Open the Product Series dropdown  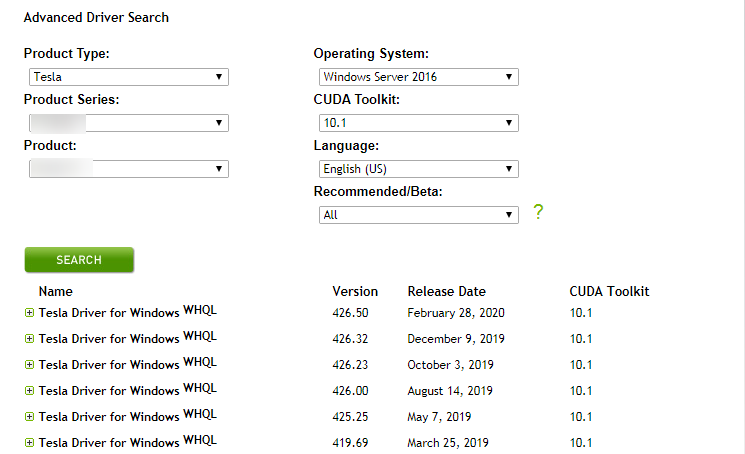[129, 123]
